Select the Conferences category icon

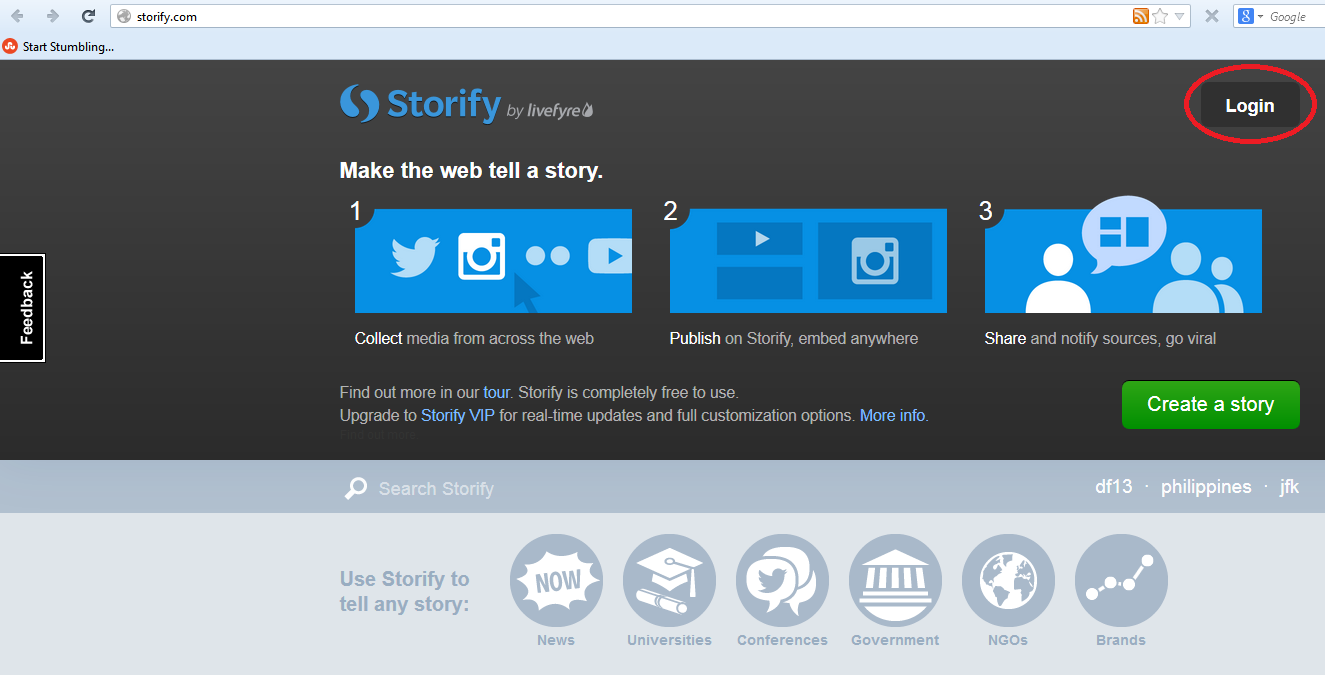782,580
